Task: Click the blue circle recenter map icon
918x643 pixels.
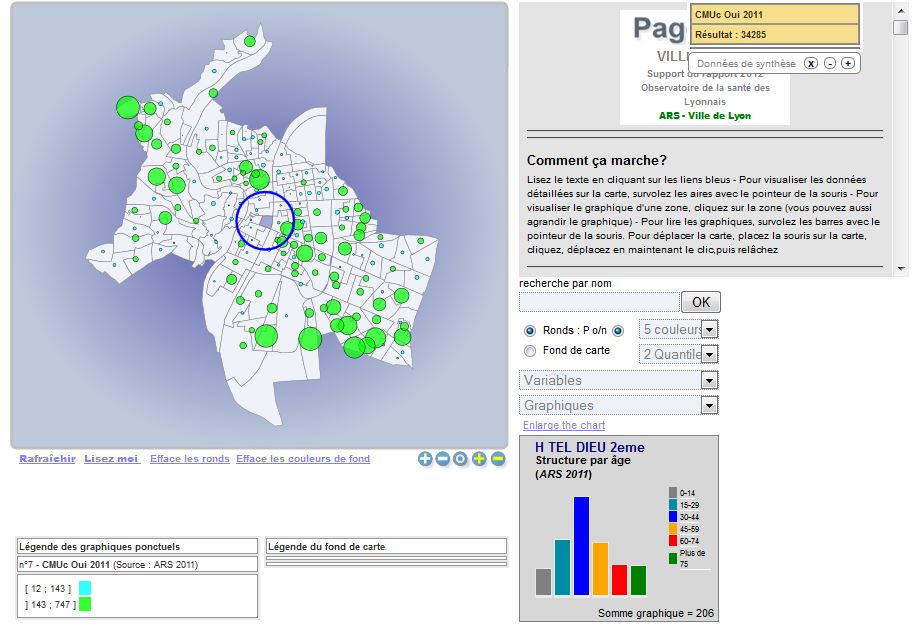Action: pyautogui.click(x=460, y=459)
